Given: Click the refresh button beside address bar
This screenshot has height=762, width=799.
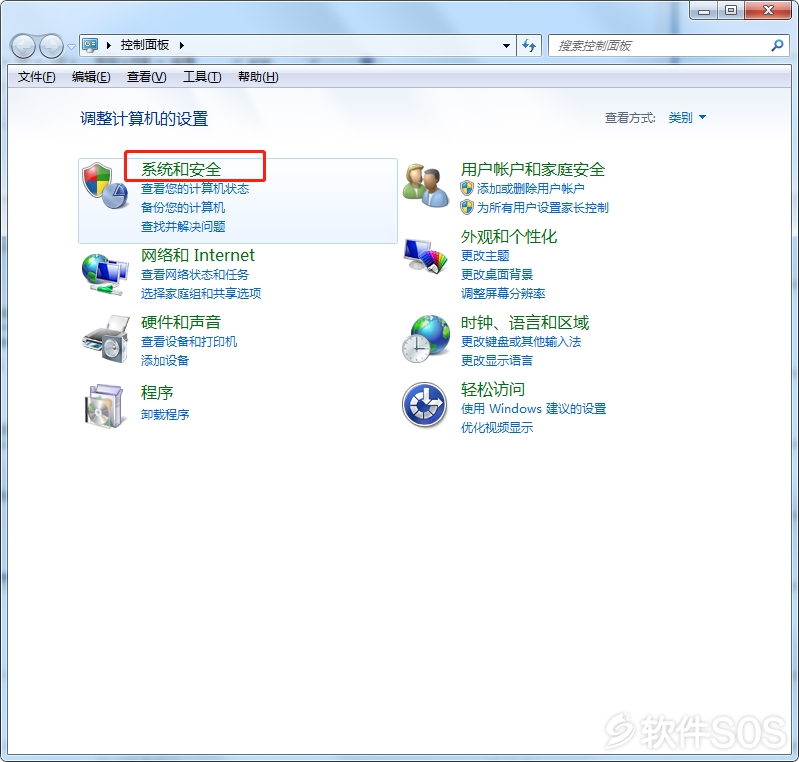Looking at the screenshot, I should (x=529, y=46).
